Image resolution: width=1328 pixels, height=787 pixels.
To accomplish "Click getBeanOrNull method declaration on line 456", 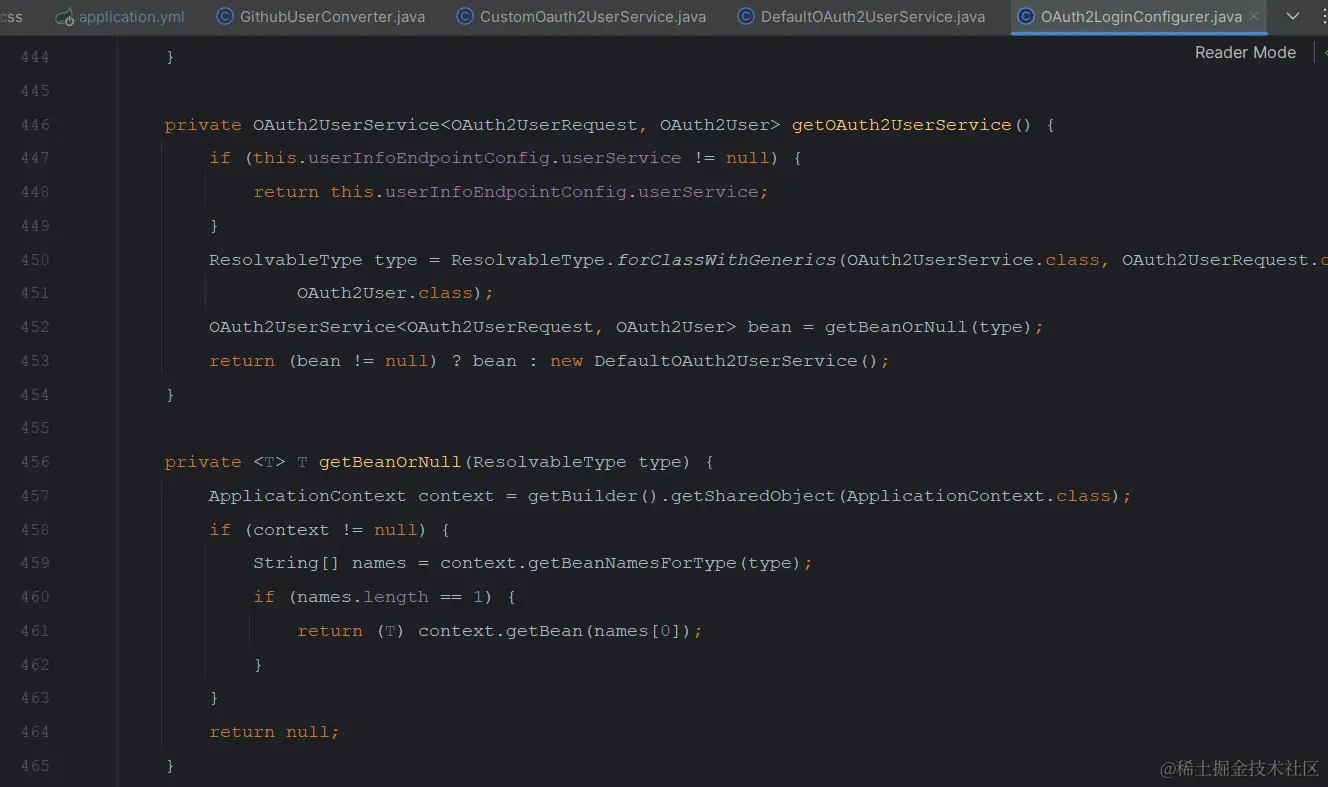I will click(x=390, y=462).
